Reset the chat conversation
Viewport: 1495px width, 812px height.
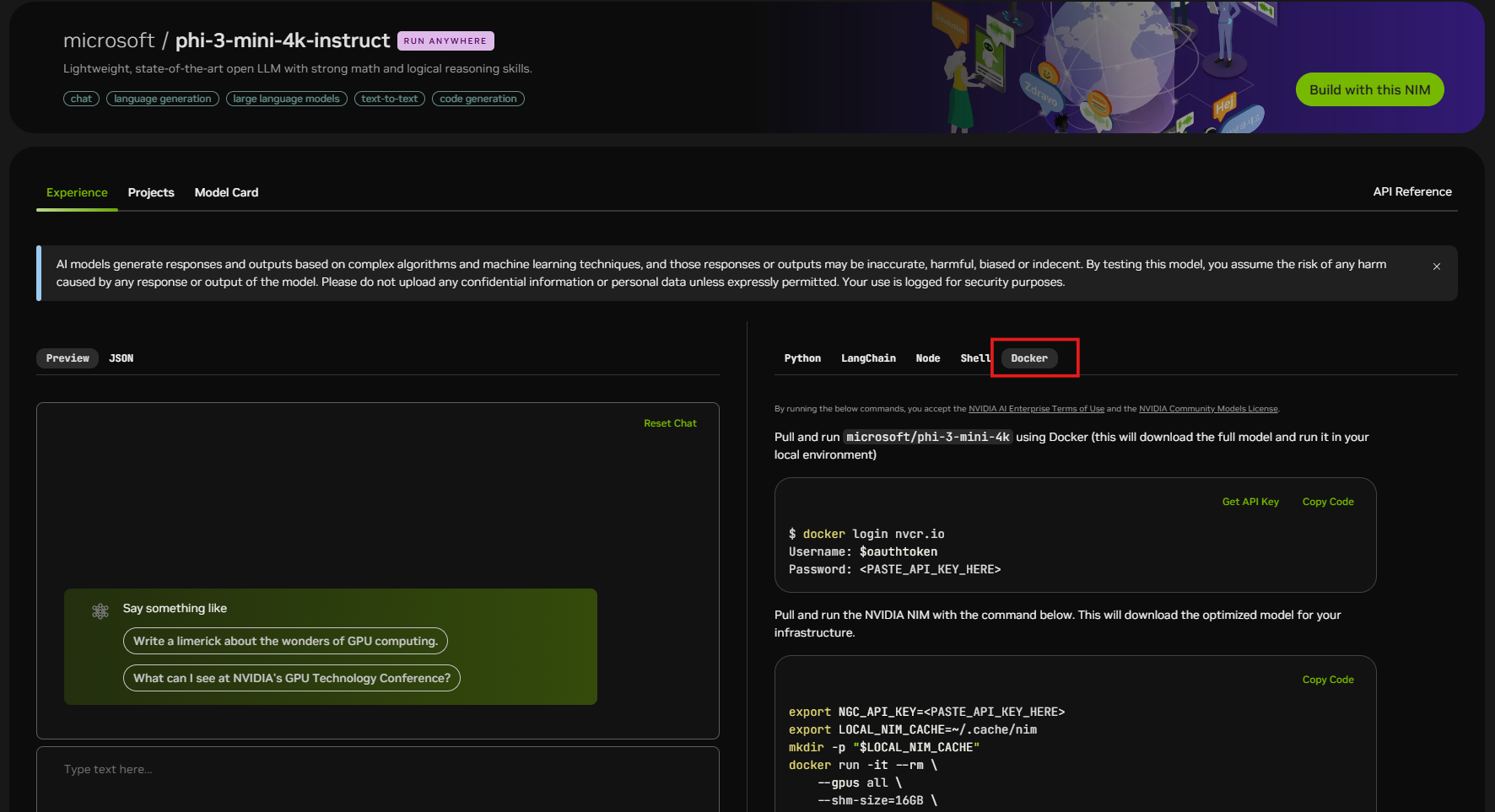(669, 423)
